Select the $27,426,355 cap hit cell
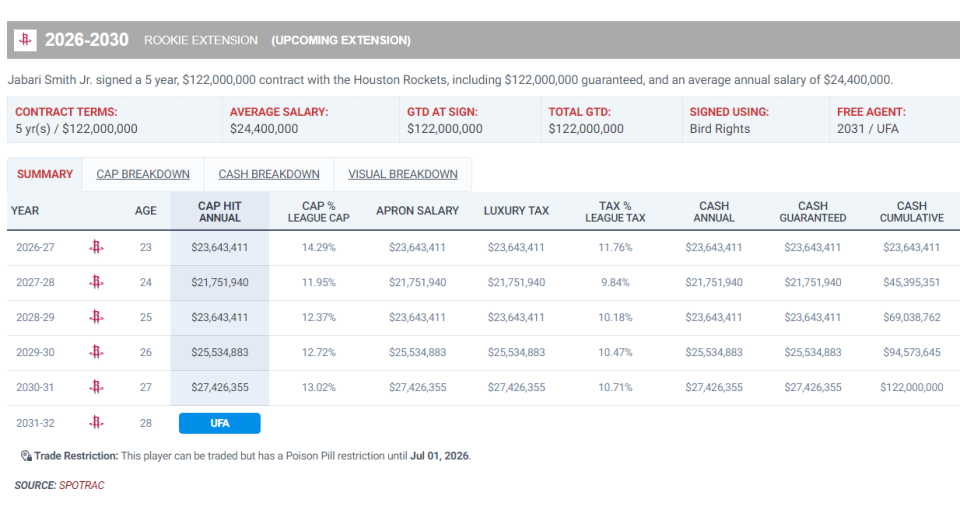 click(220, 387)
